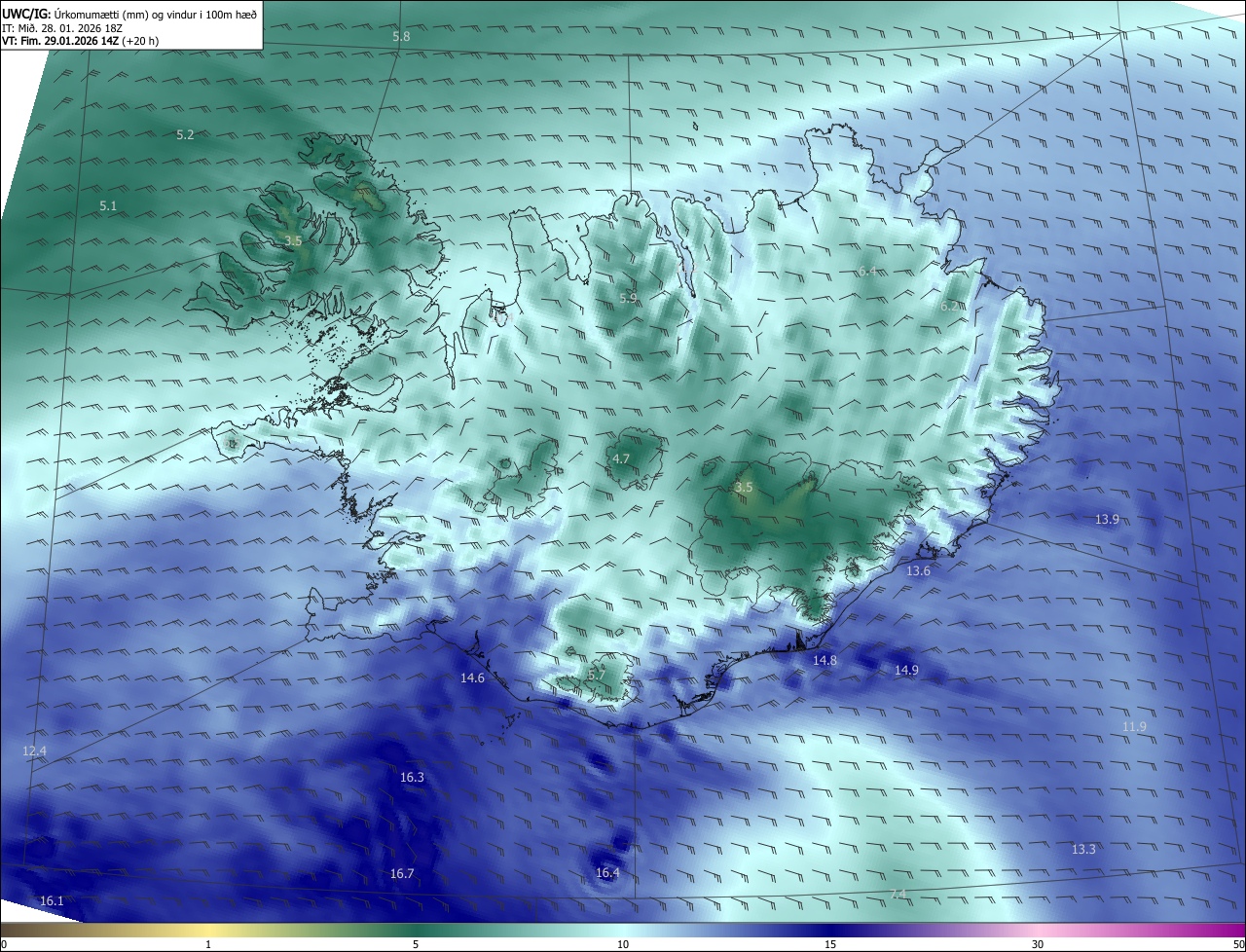
Task: Click the 13.3 value label
Action: click(x=1083, y=849)
